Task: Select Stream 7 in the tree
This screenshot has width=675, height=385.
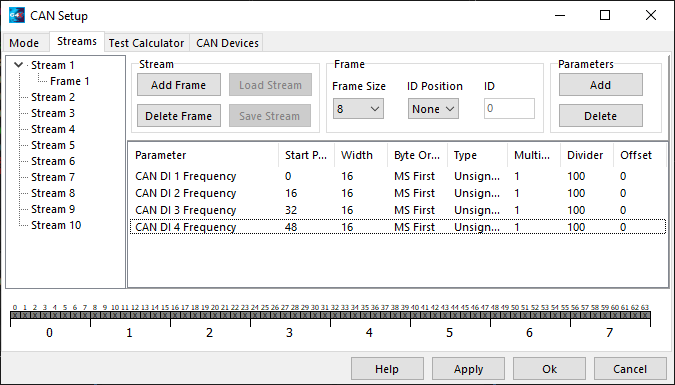Action: pos(53,177)
